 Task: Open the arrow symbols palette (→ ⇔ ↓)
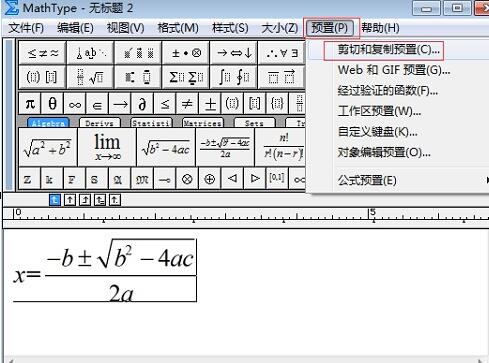tap(234, 53)
